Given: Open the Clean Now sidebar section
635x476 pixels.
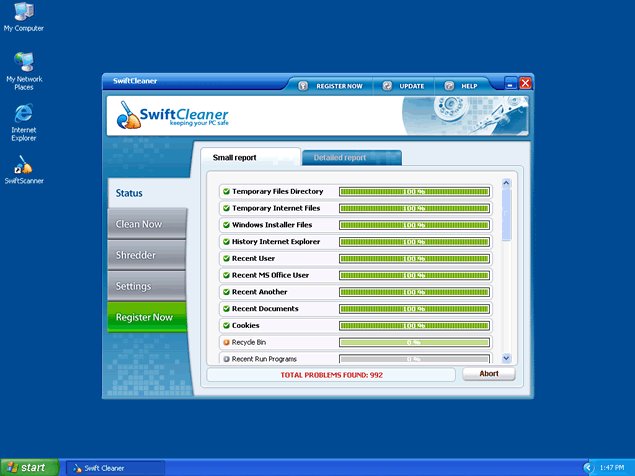Looking at the screenshot, I should pos(146,224).
